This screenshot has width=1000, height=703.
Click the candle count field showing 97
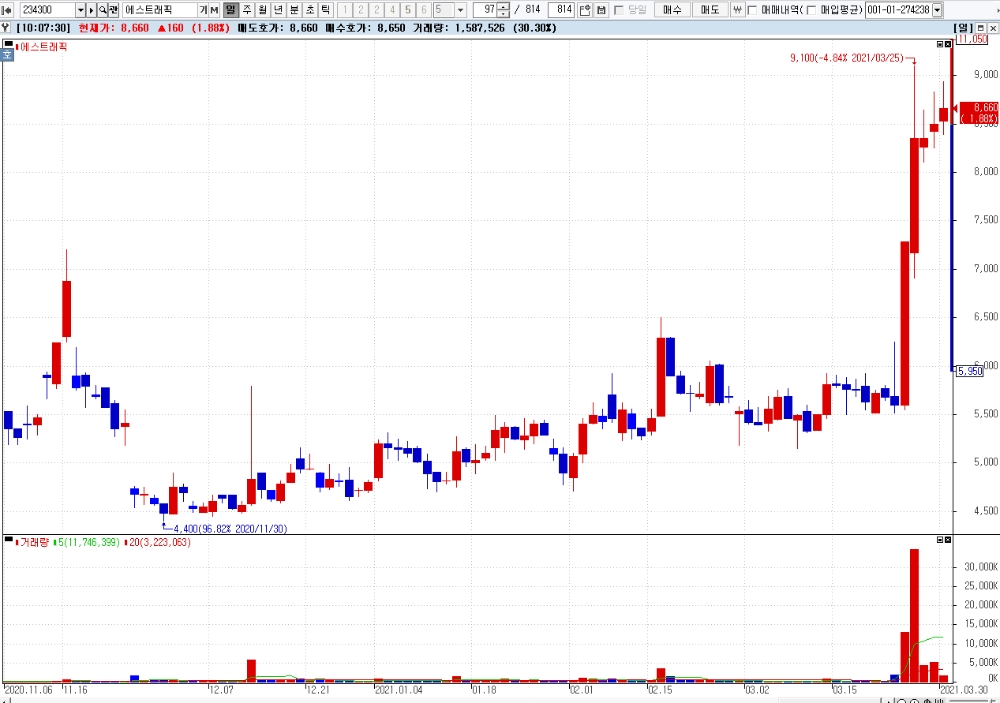tap(485, 10)
